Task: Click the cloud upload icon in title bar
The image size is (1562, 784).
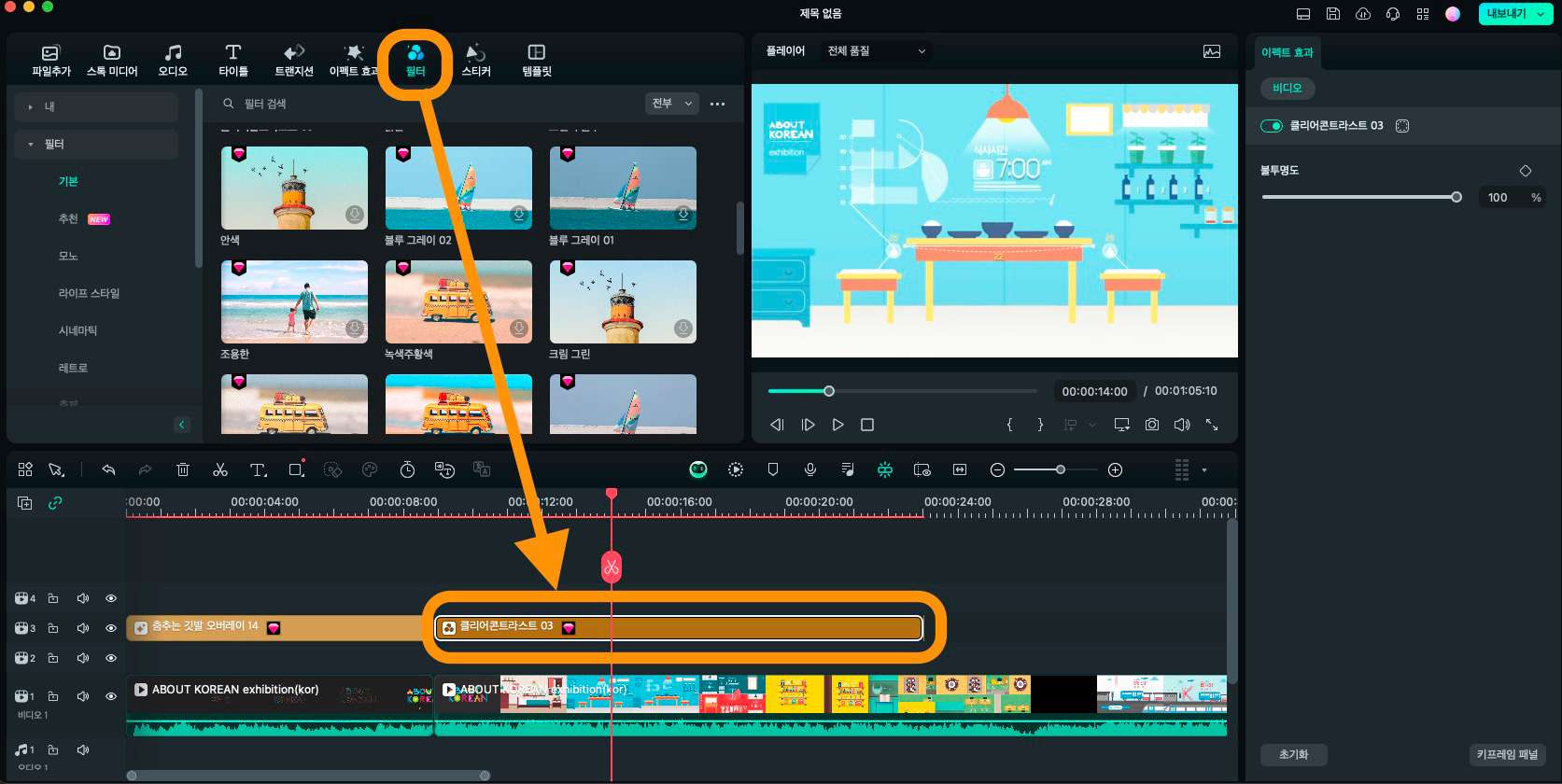Action: point(1363,14)
